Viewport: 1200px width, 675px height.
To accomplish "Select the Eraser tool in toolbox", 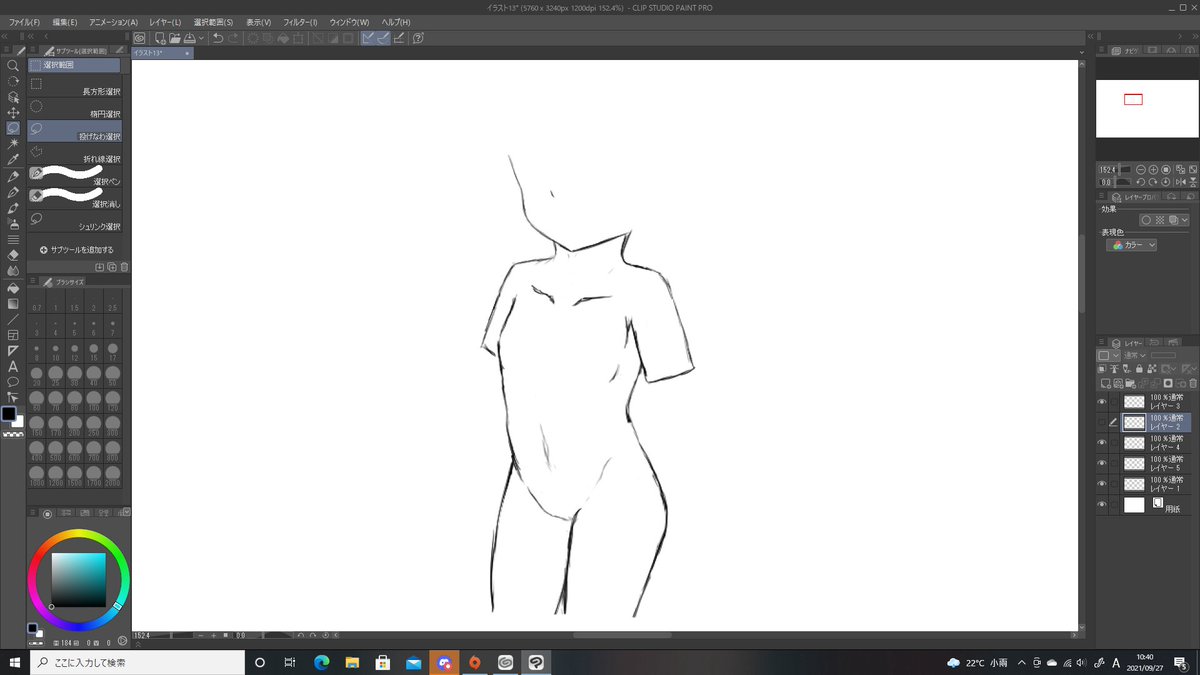I will coord(13,255).
